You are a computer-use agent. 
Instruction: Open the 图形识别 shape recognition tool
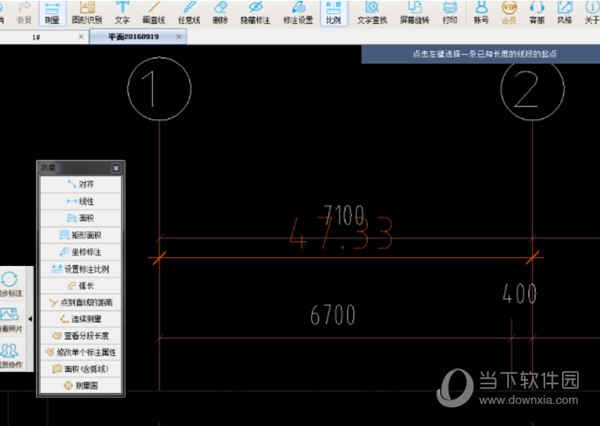pyautogui.click(x=87, y=13)
